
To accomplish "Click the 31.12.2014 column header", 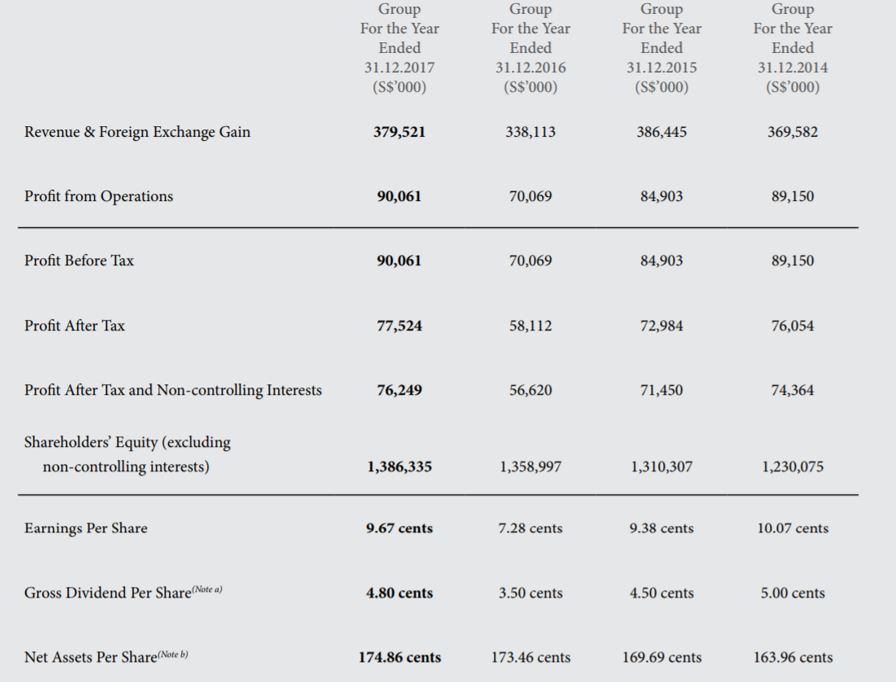I will pyautogui.click(x=792, y=67).
